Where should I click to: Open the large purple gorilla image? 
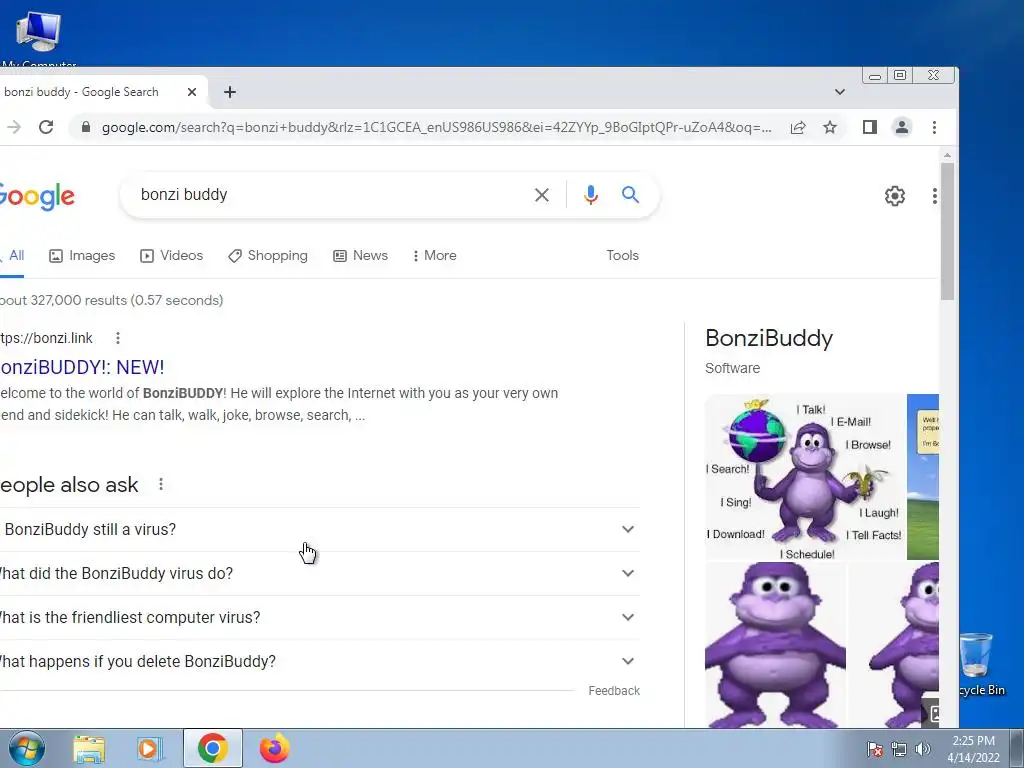pyautogui.click(x=775, y=645)
